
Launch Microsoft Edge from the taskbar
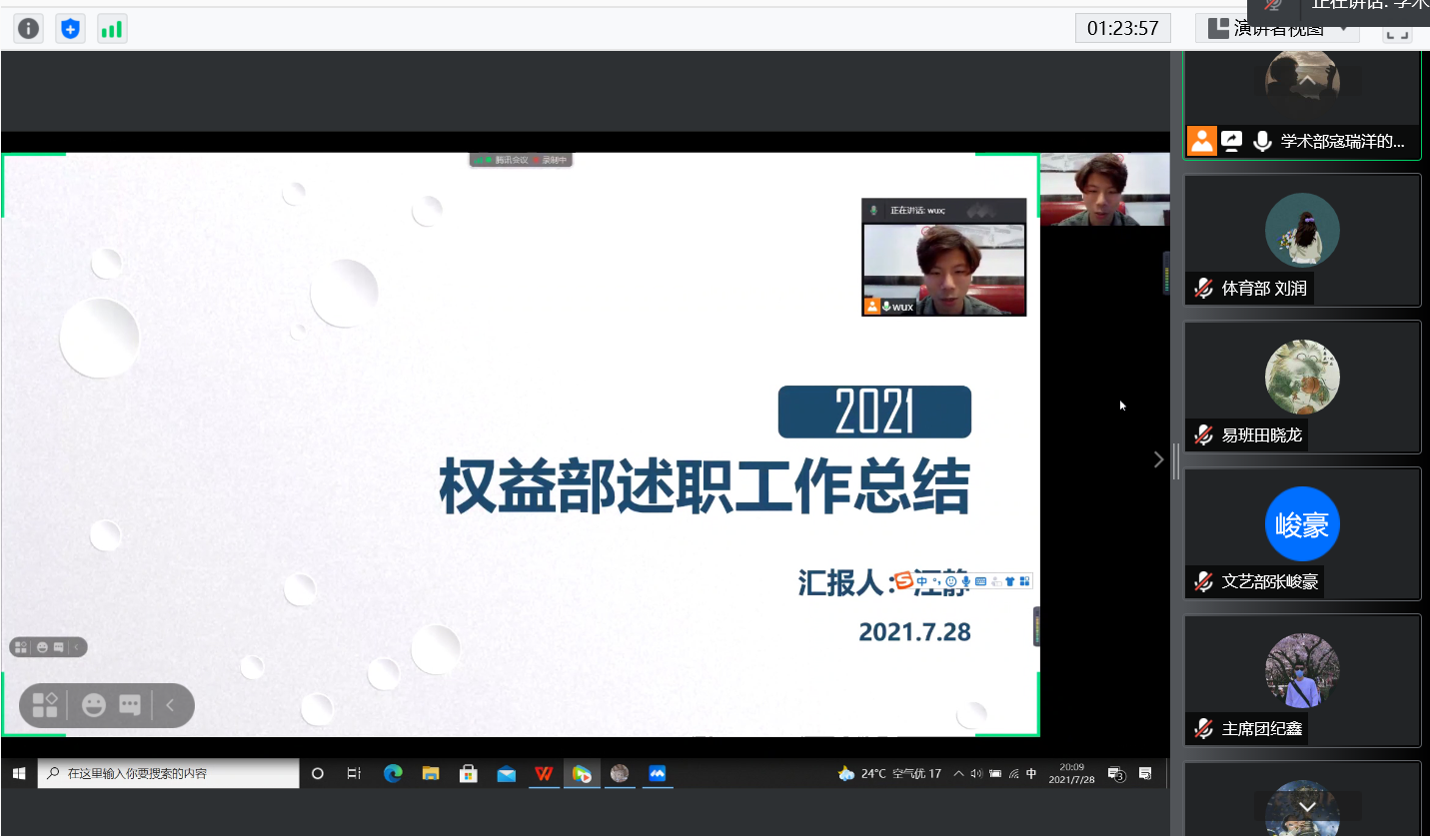coord(393,773)
